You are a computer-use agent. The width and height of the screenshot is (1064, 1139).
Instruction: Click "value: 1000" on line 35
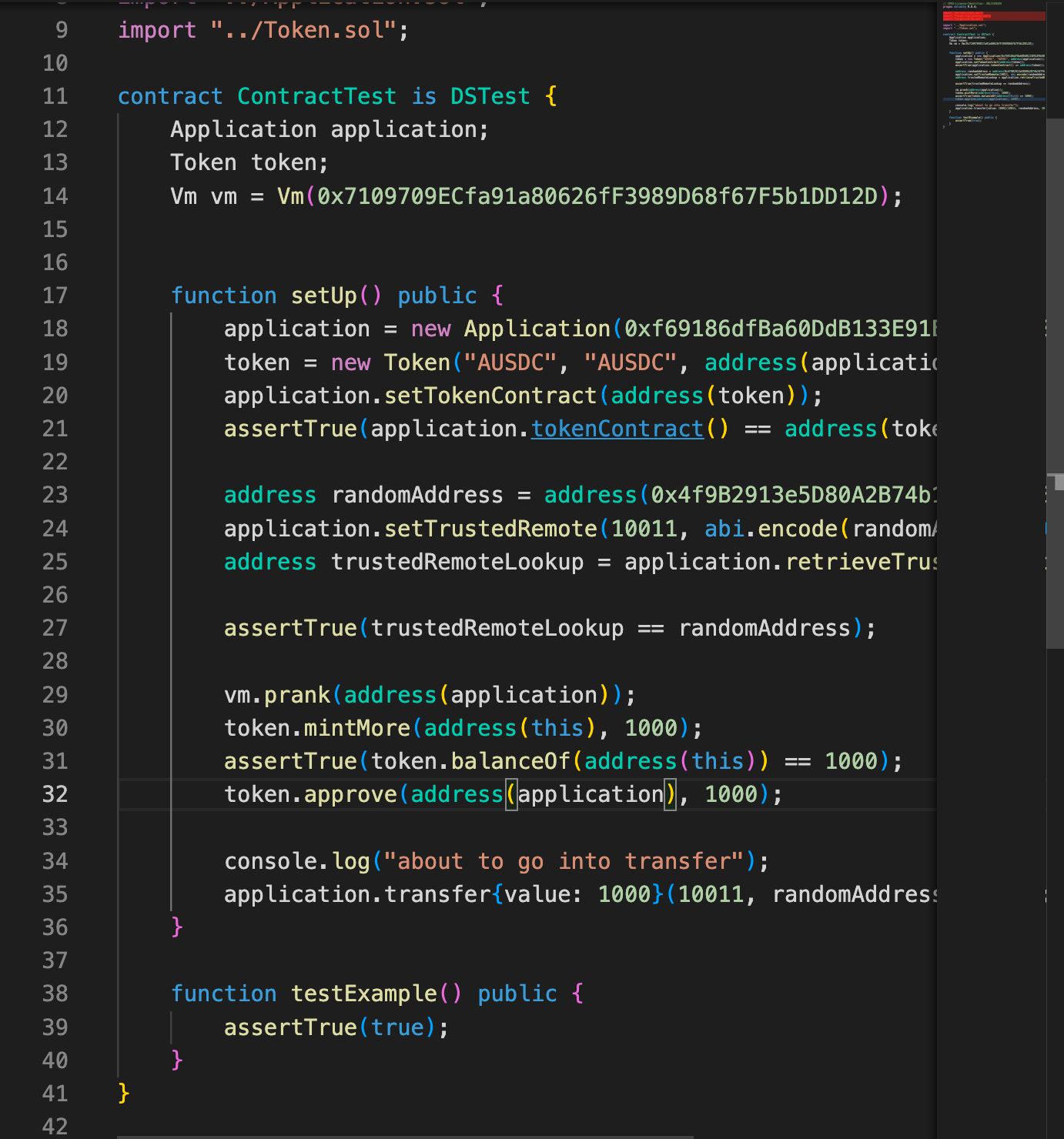[x=577, y=894]
